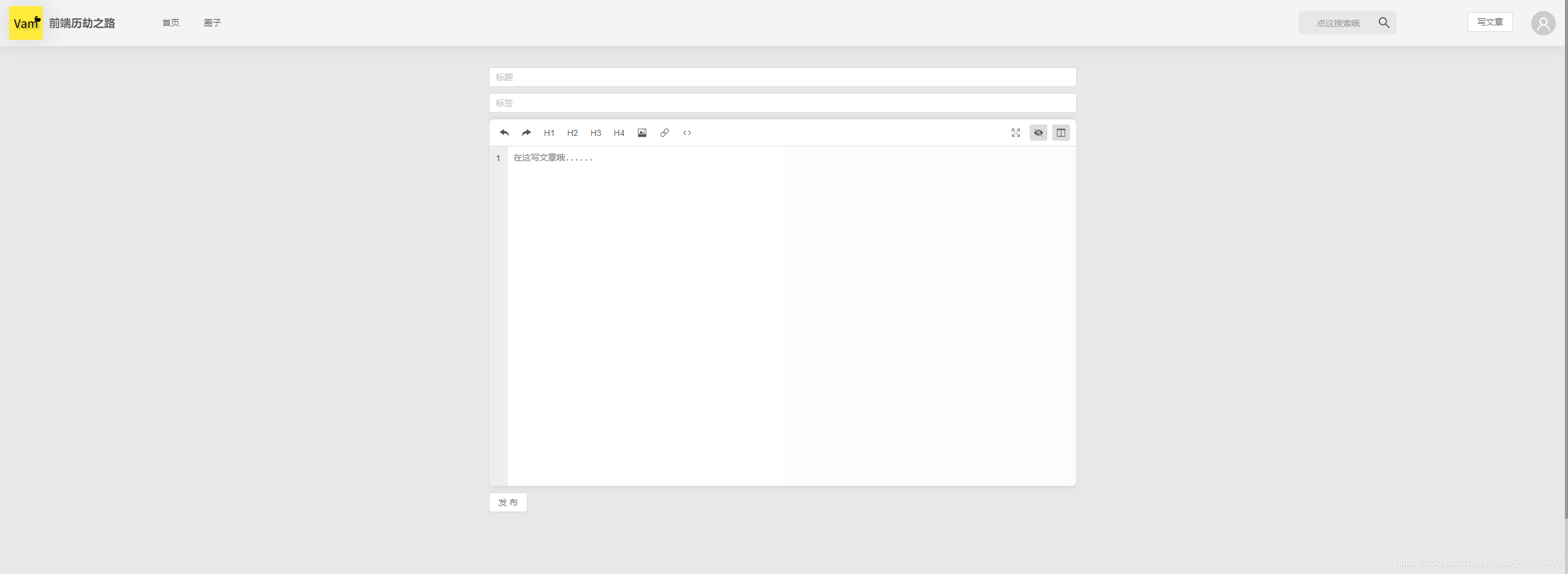Click the right-side preview pane
Viewport: 1568px width, 574px height.
929,315
